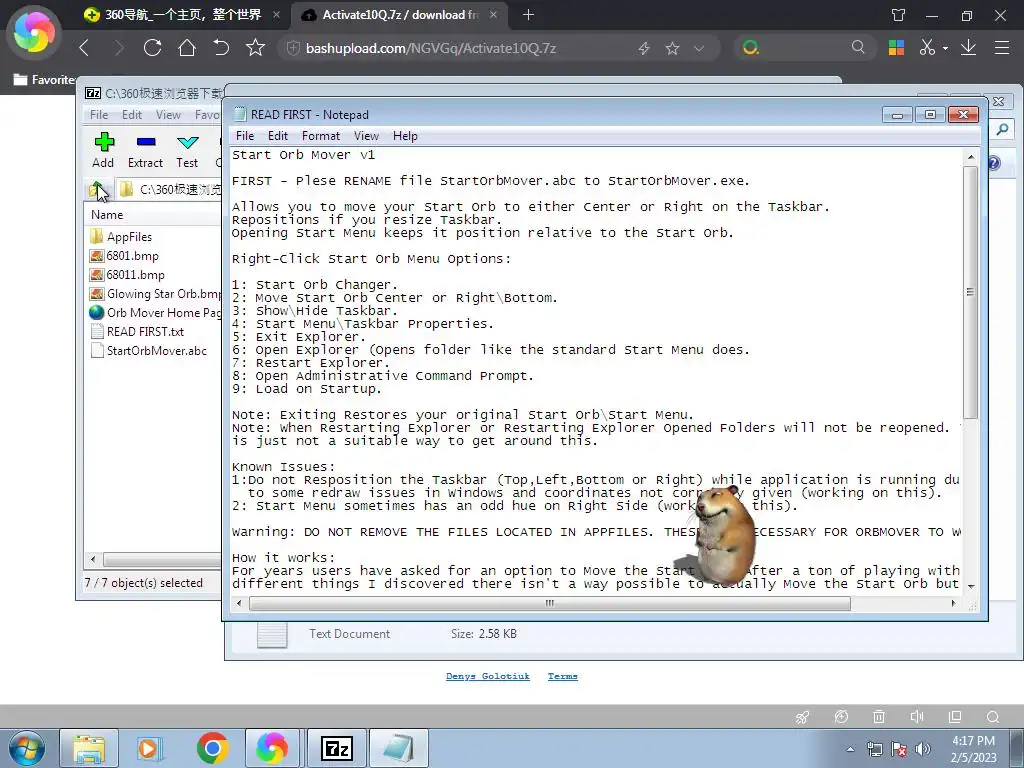Open the File menu in Notepad

tap(245, 136)
